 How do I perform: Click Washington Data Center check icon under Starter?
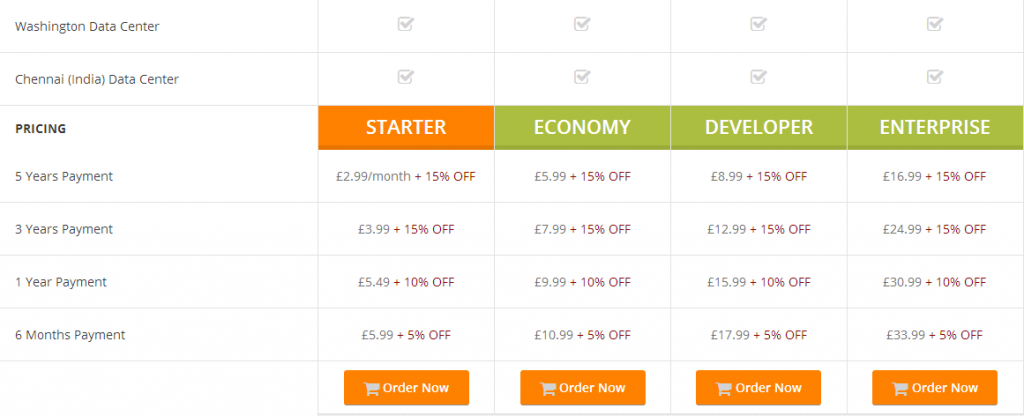click(406, 24)
